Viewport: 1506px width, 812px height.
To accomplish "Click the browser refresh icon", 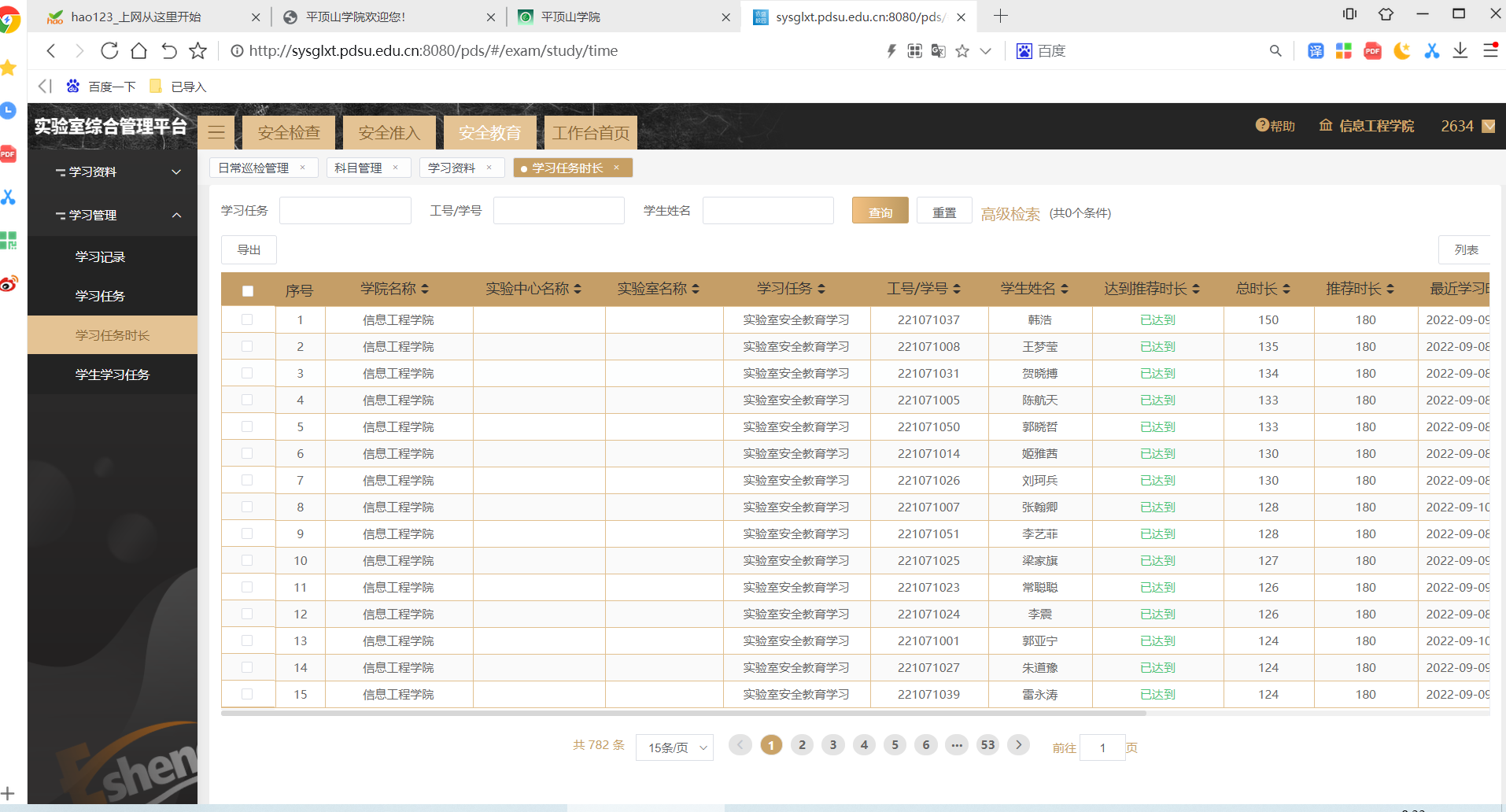I will coord(109,51).
